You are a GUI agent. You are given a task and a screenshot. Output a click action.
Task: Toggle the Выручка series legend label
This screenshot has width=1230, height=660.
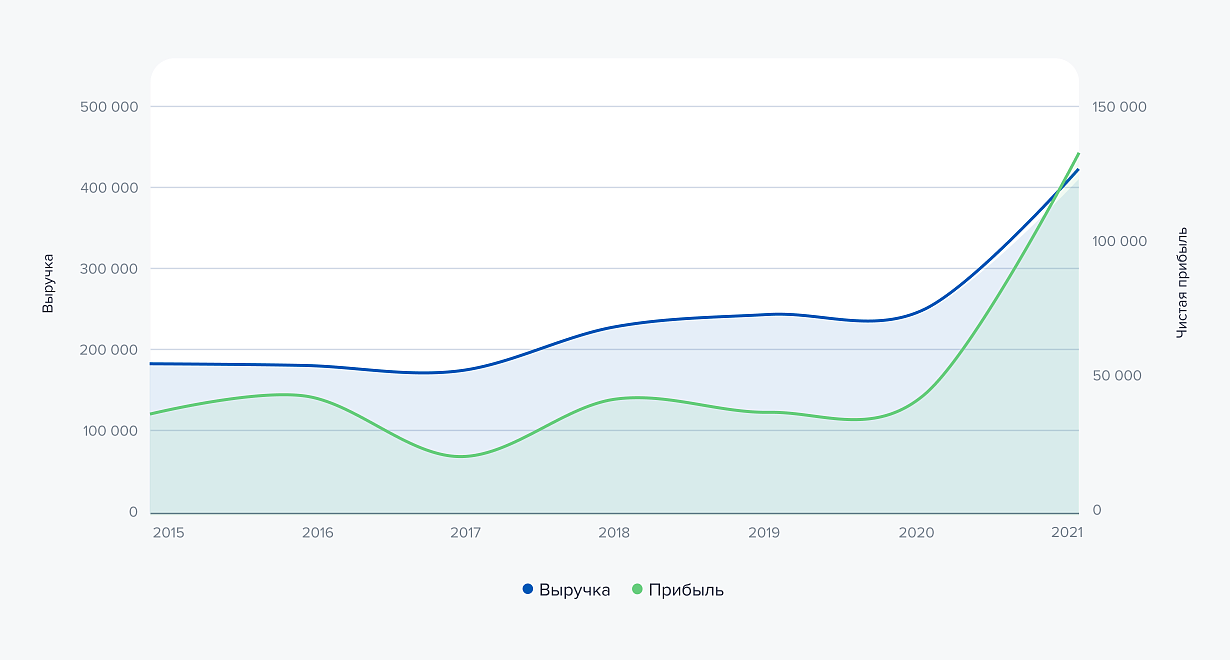(x=574, y=590)
